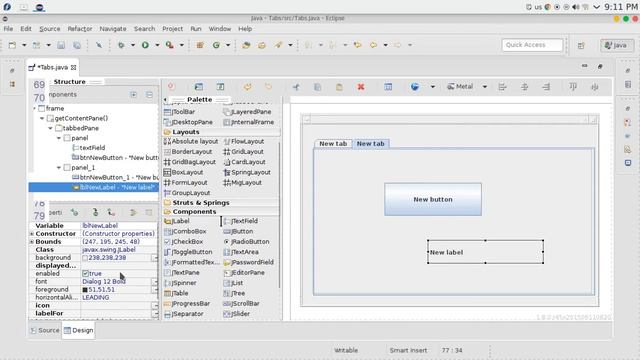Open the Project menu

pyautogui.click(x=172, y=29)
